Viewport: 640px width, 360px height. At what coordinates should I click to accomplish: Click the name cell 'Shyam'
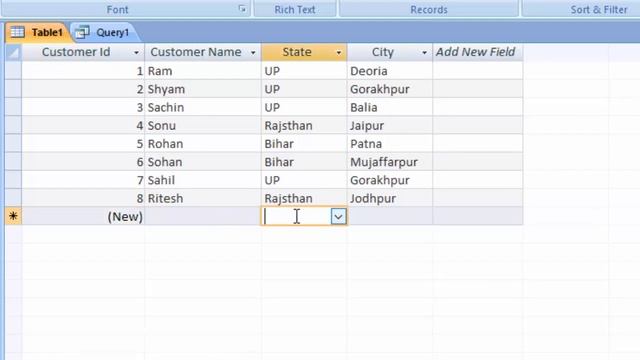click(x=203, y=89)
